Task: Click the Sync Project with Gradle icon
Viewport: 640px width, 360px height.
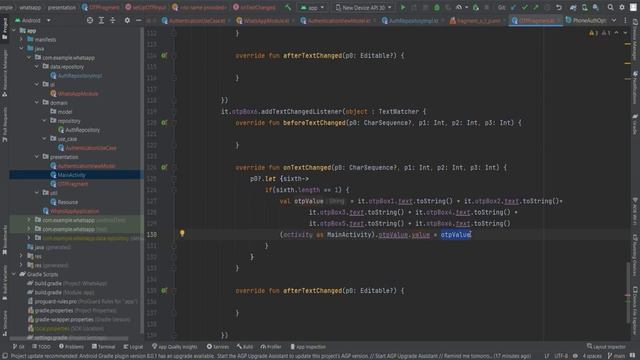Action: click(x=573, y=7)
